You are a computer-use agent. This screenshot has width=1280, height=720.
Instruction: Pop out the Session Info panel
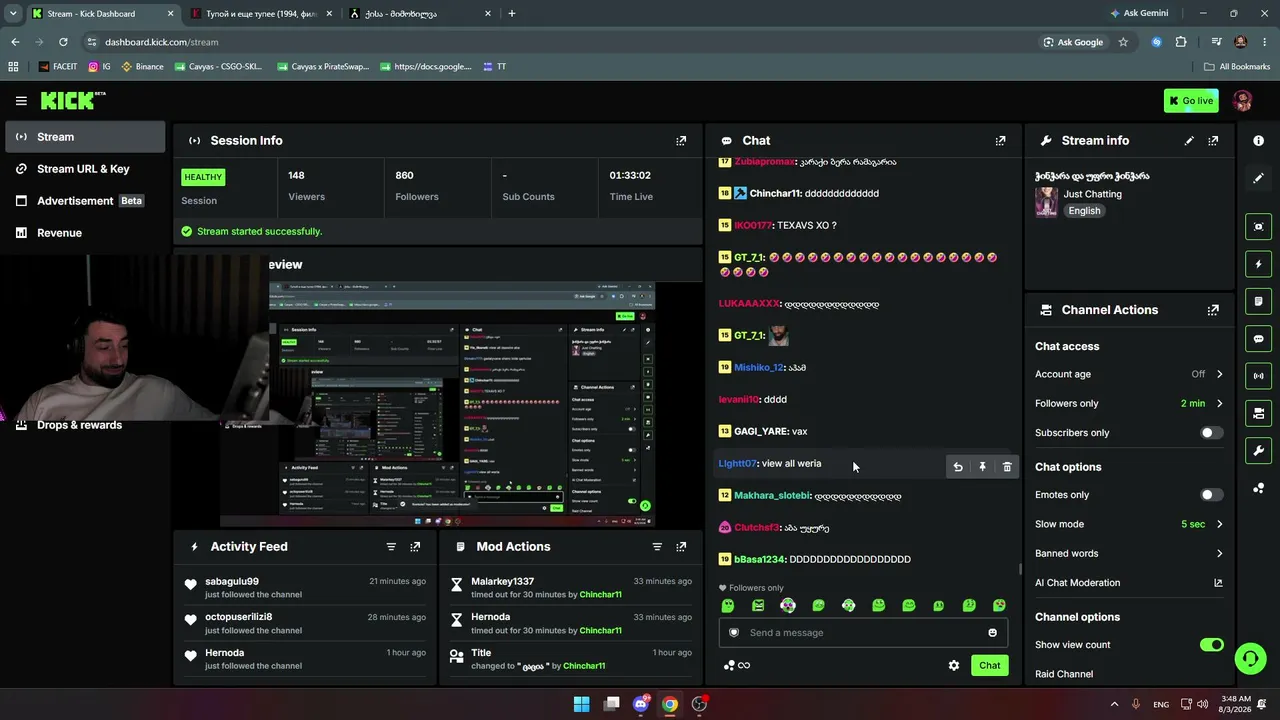tap(681, 141)
